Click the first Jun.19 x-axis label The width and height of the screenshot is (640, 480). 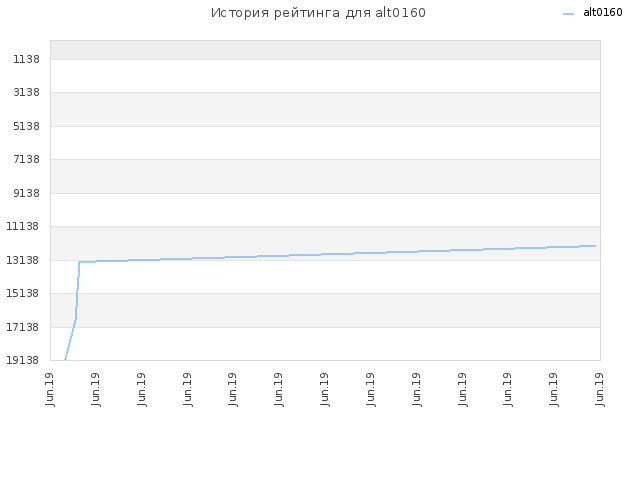(50, 389)
